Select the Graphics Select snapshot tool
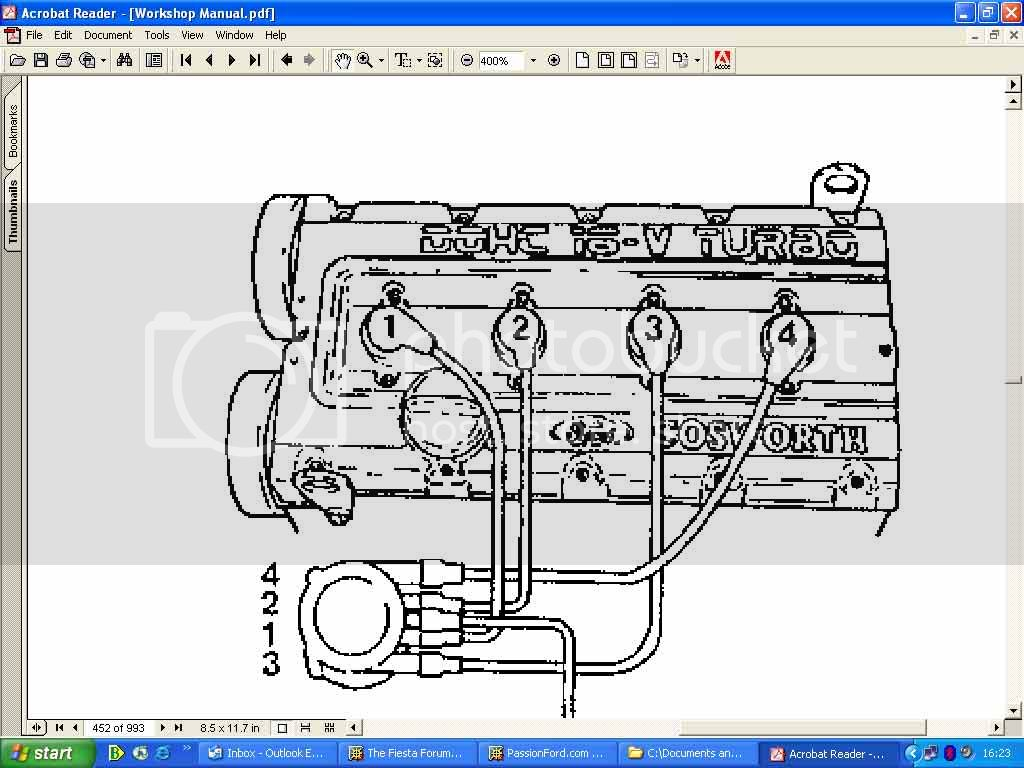The height and width of the screenshot is (768, 1024). (435, 60)
